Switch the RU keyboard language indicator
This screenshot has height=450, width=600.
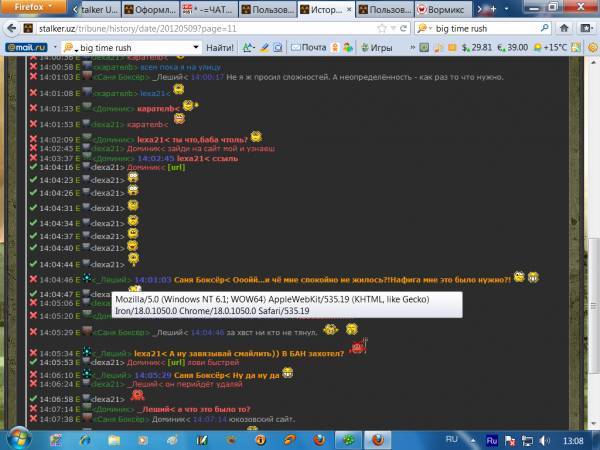pyautogui.click(x=450, y=437)
